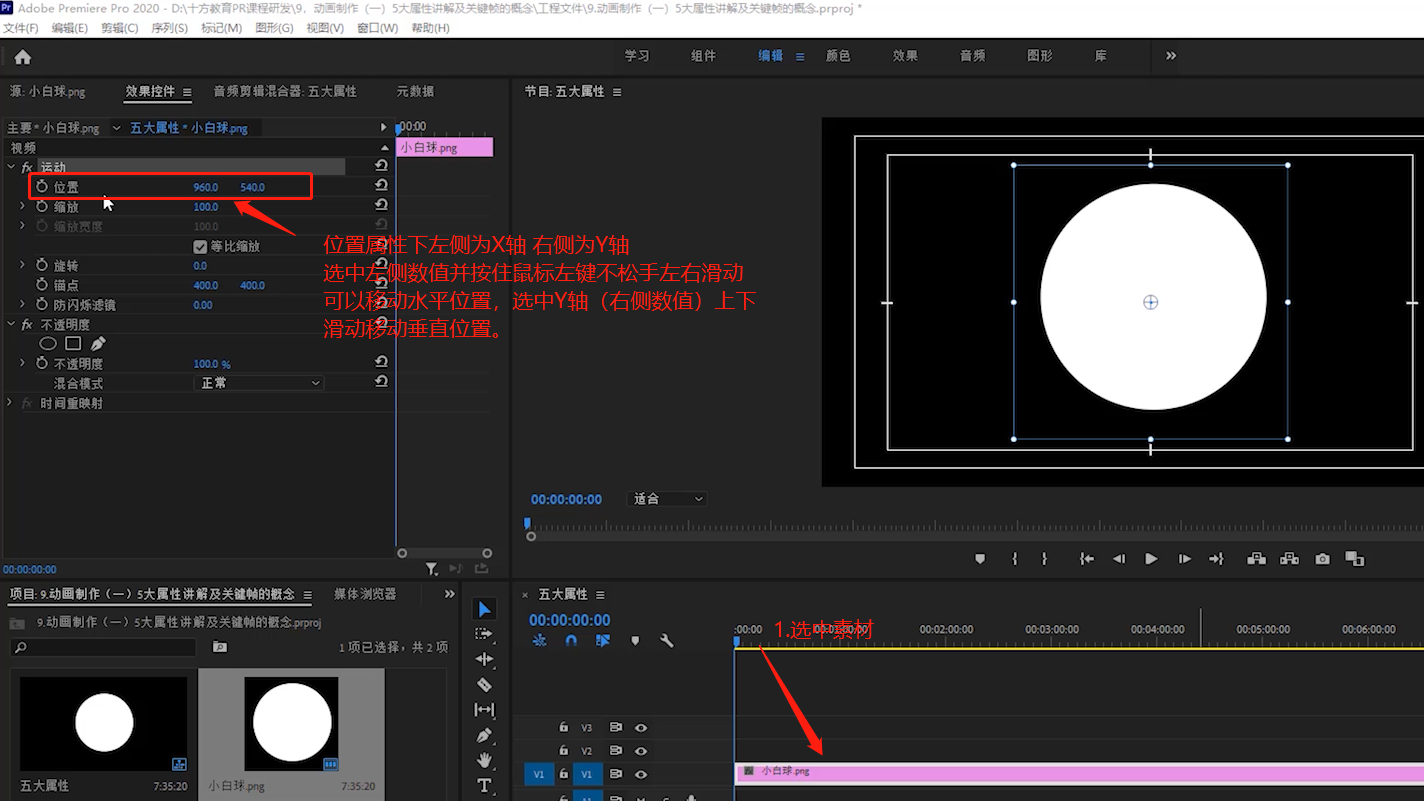The width and height of the screenshot is (1424, 801).
Task: Select the Track Select Forward tool
Action: (x=485, y=634)
